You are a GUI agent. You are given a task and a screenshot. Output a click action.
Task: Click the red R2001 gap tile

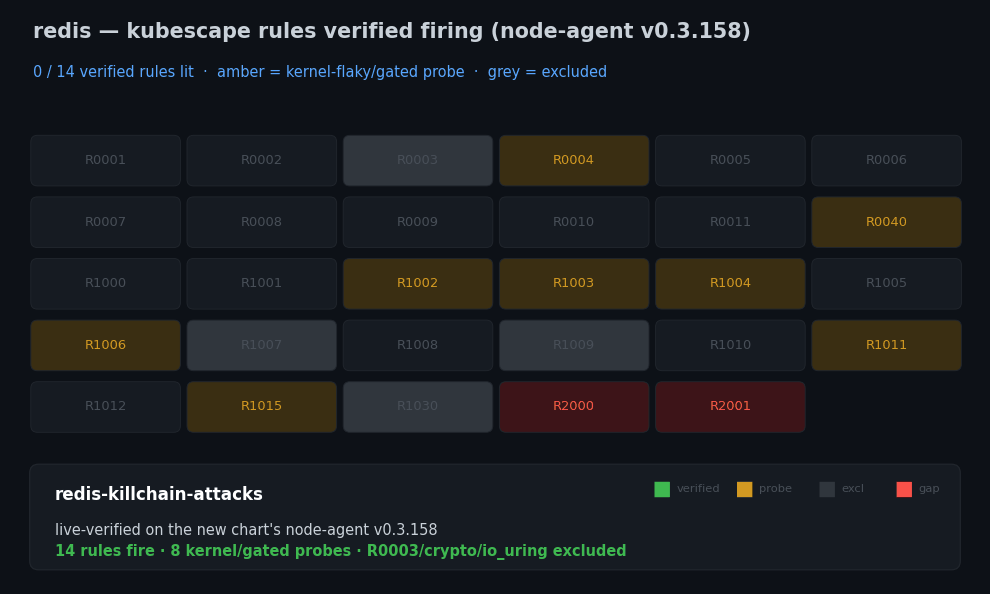tap(730, 407)
